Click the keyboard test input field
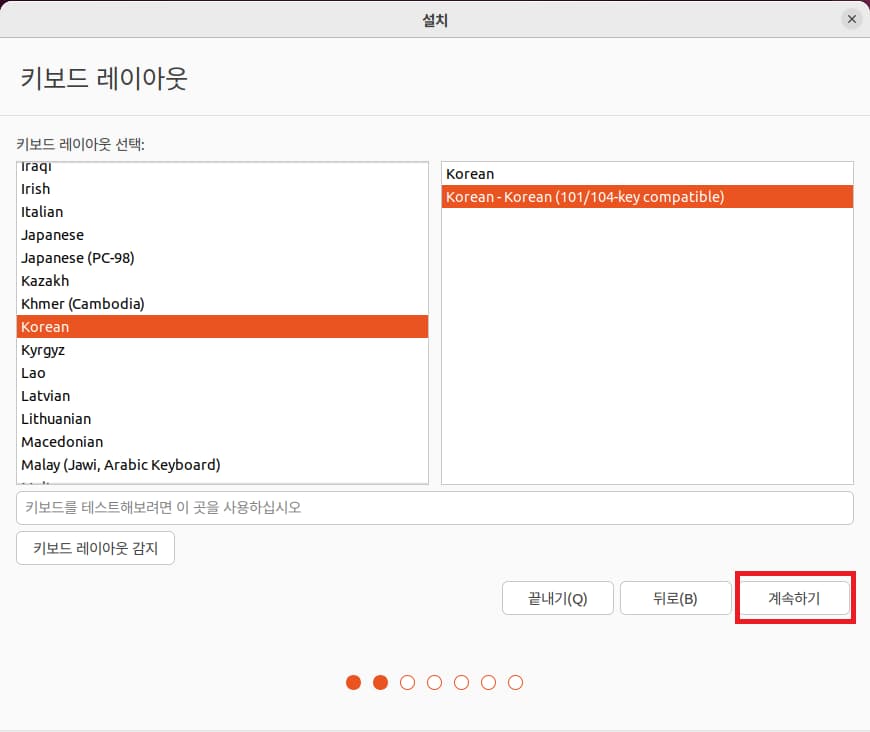 coord(434,508)
